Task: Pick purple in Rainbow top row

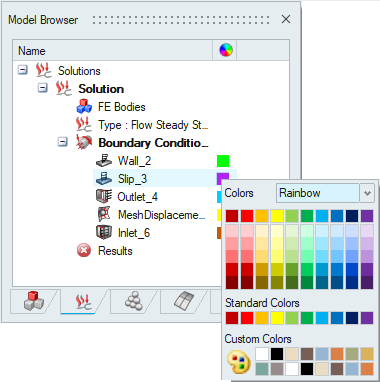Action: [x=367, y=216]
